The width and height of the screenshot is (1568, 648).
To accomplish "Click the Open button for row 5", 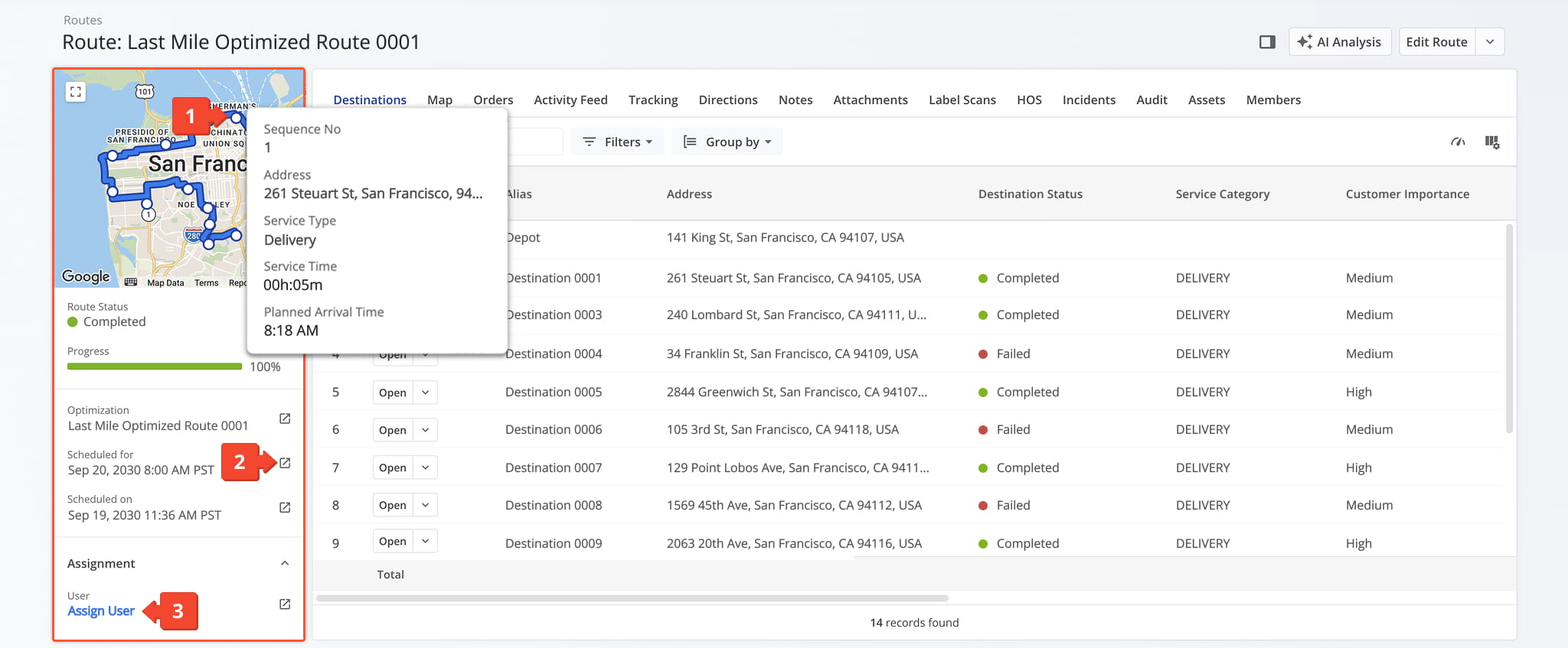I will click(x=393, y=392).
